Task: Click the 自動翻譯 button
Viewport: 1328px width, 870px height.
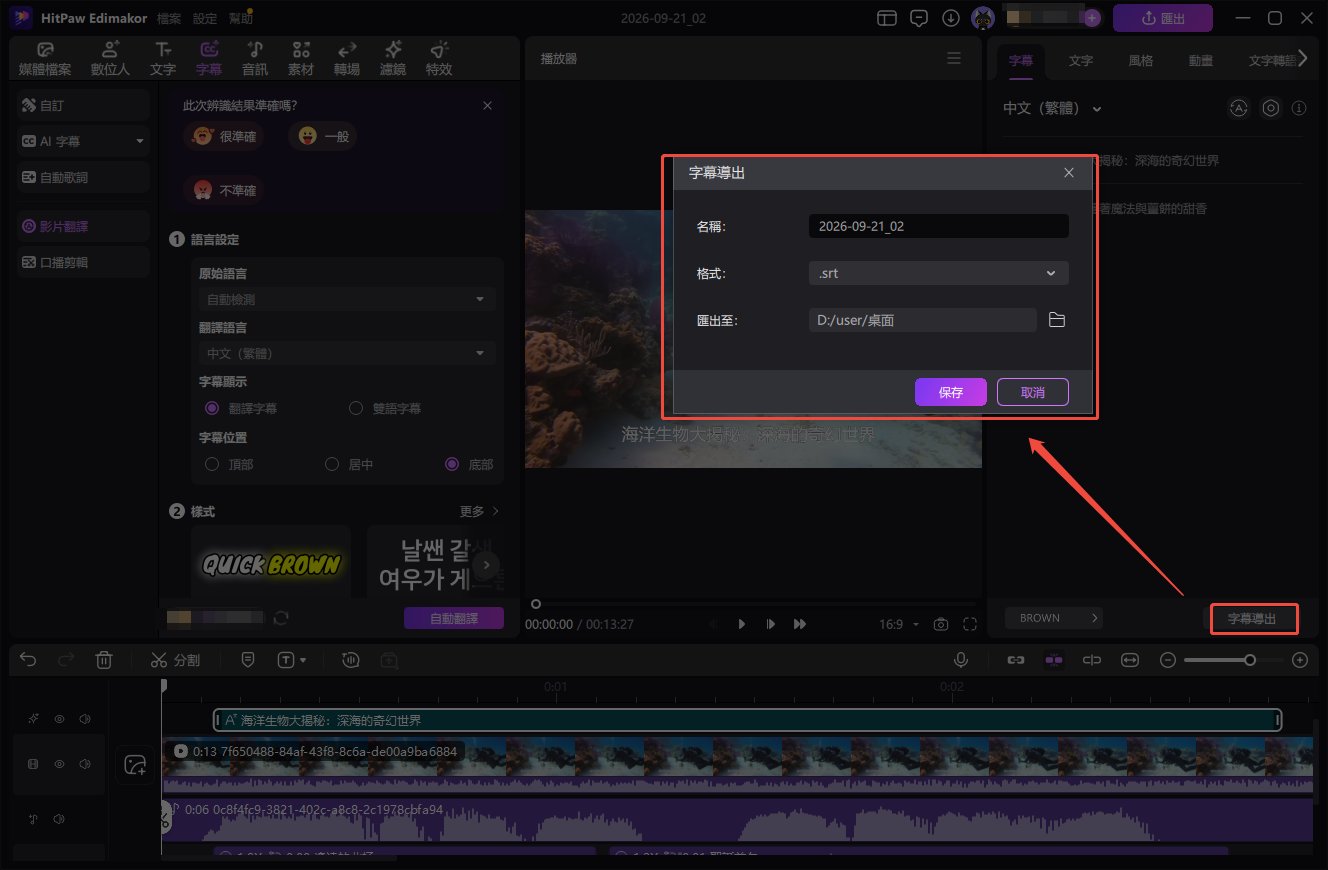Action: click(454, 618)
